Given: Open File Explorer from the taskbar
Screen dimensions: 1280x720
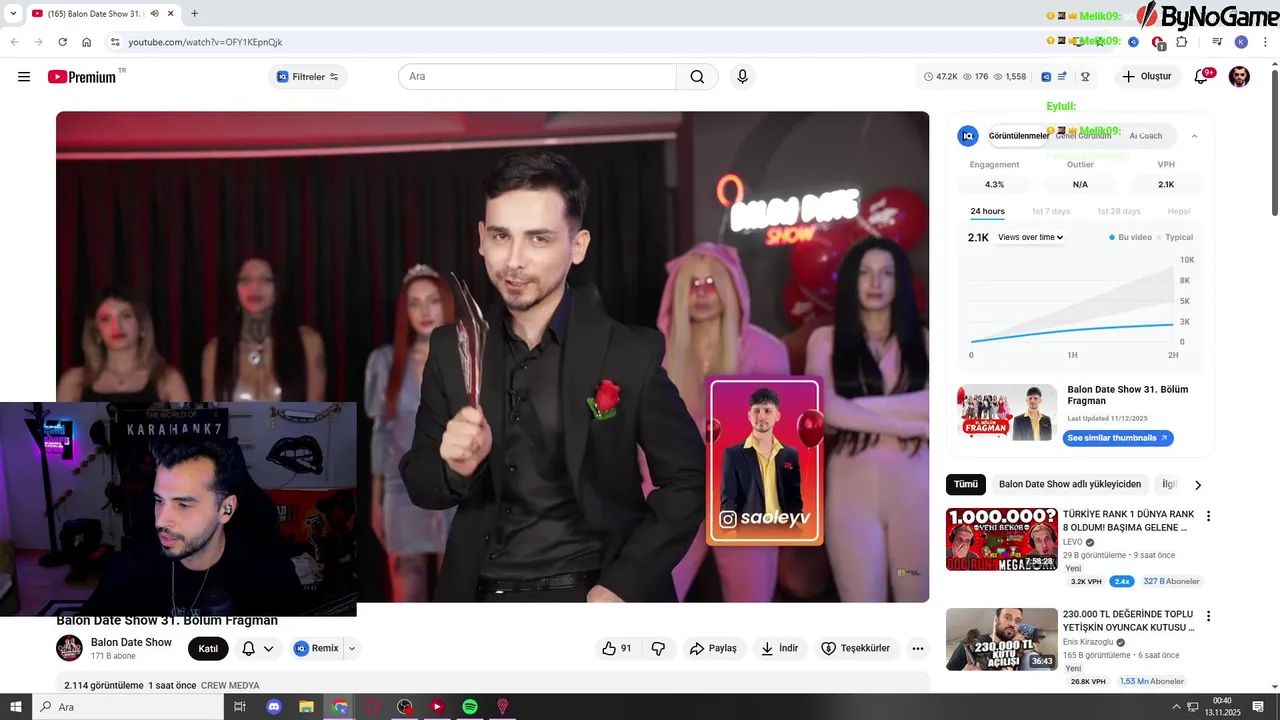Looking at the screenshot, I should coord(307,707).
